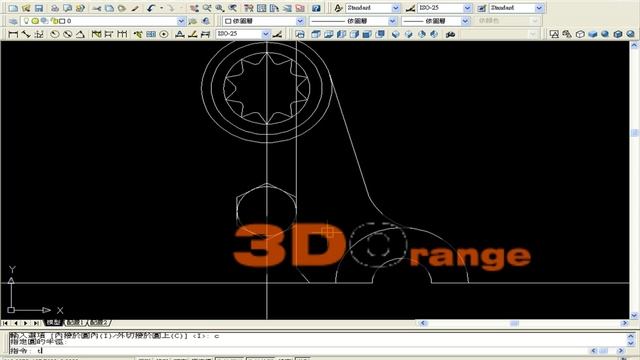Viewport: 640px width, 360px height.
Task: Click the Plot printer icon
Action: point(55,8)
